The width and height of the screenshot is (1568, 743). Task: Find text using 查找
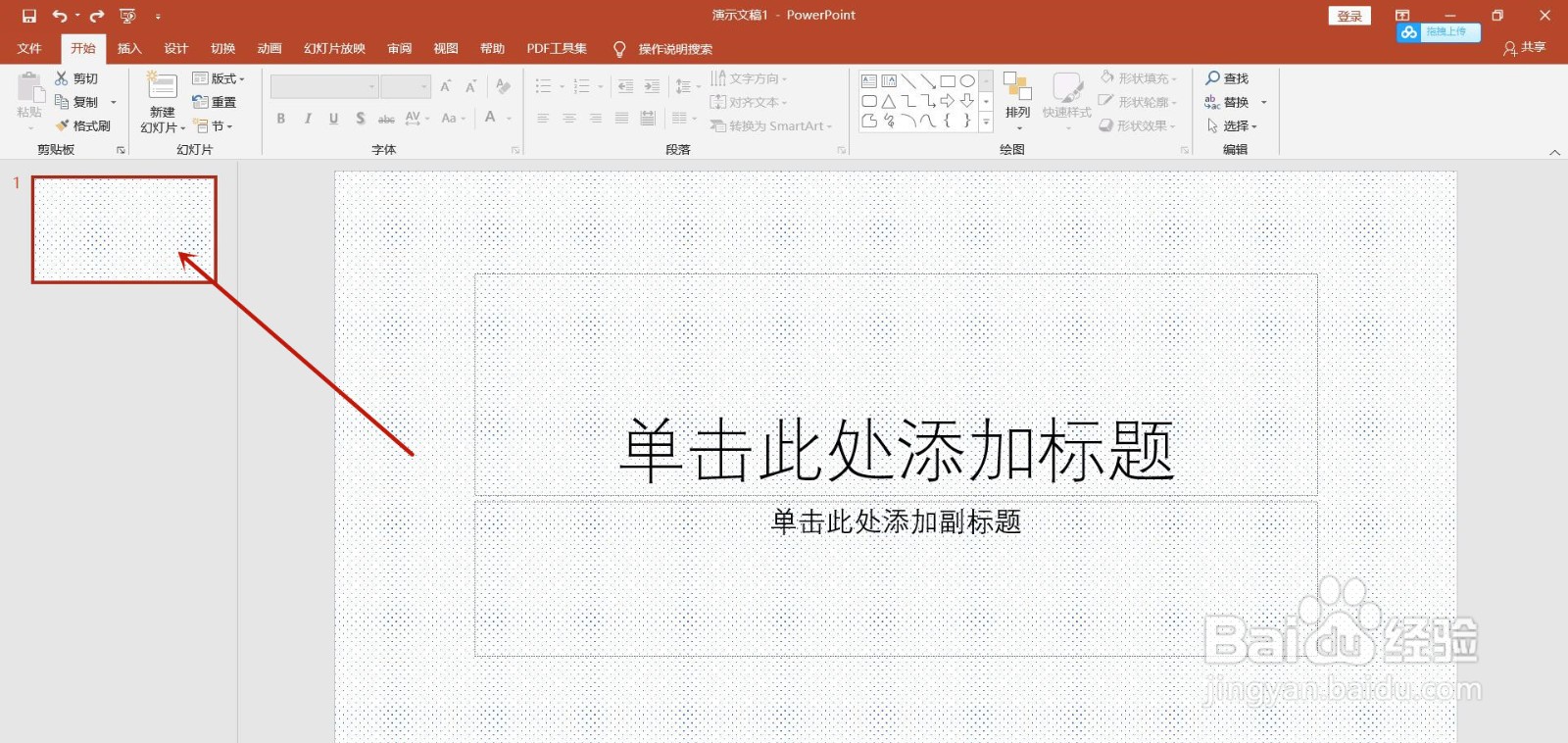1227,78
